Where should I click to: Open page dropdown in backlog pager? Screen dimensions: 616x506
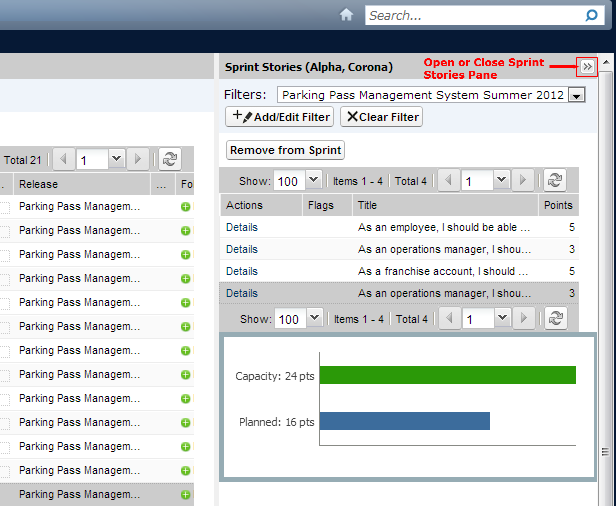116,159
